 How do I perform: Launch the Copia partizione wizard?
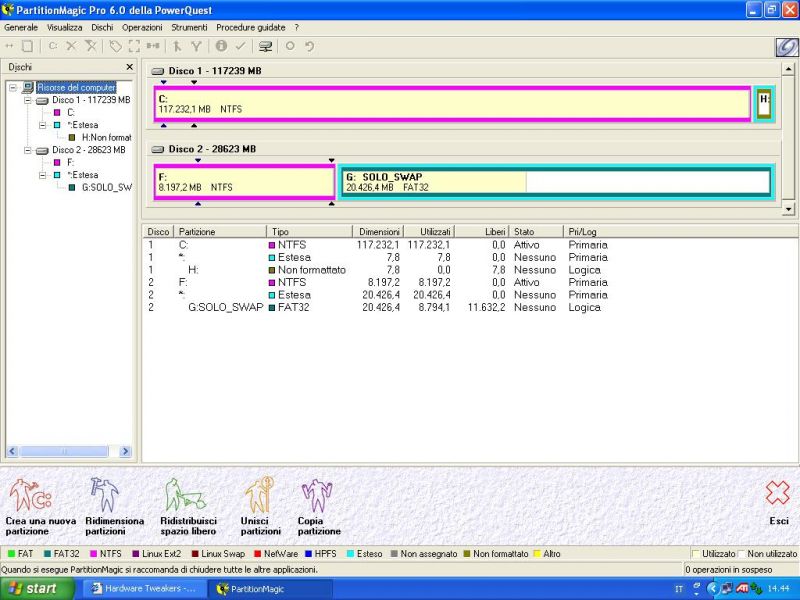tap(319, 507)
